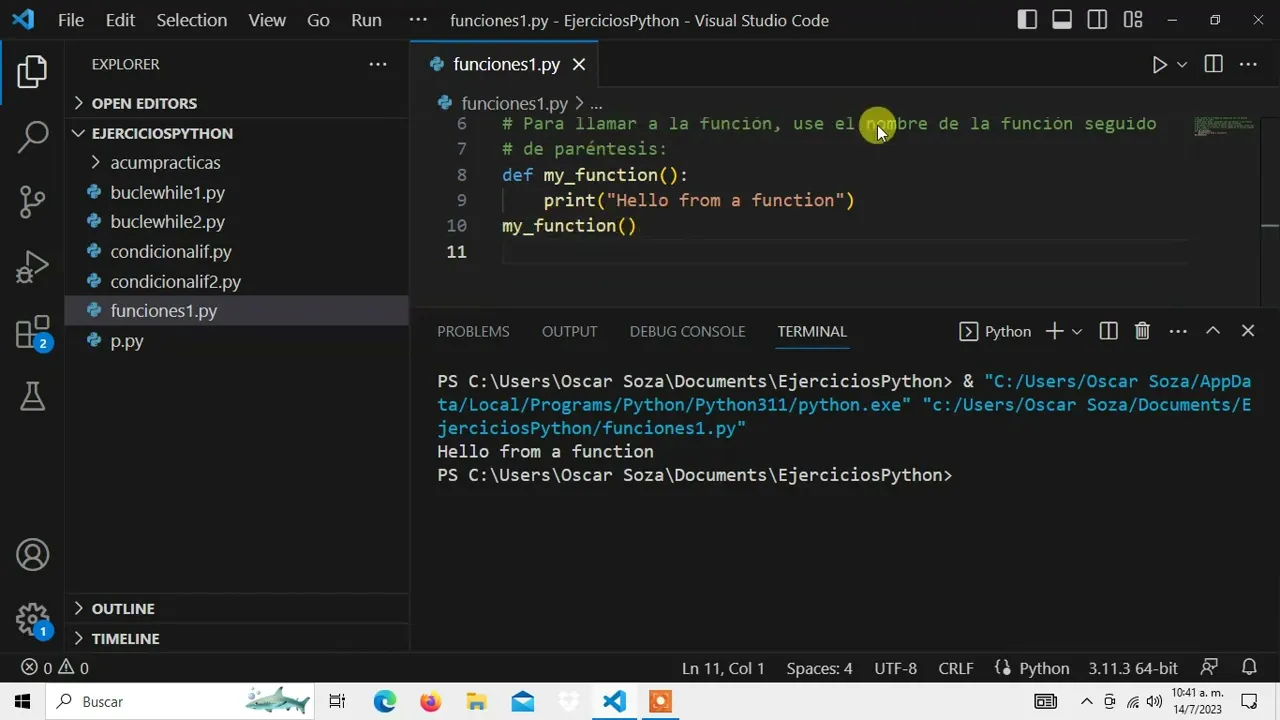Open the Go menu
This screenshot has width=1280, height=720.
pos(318,20)
